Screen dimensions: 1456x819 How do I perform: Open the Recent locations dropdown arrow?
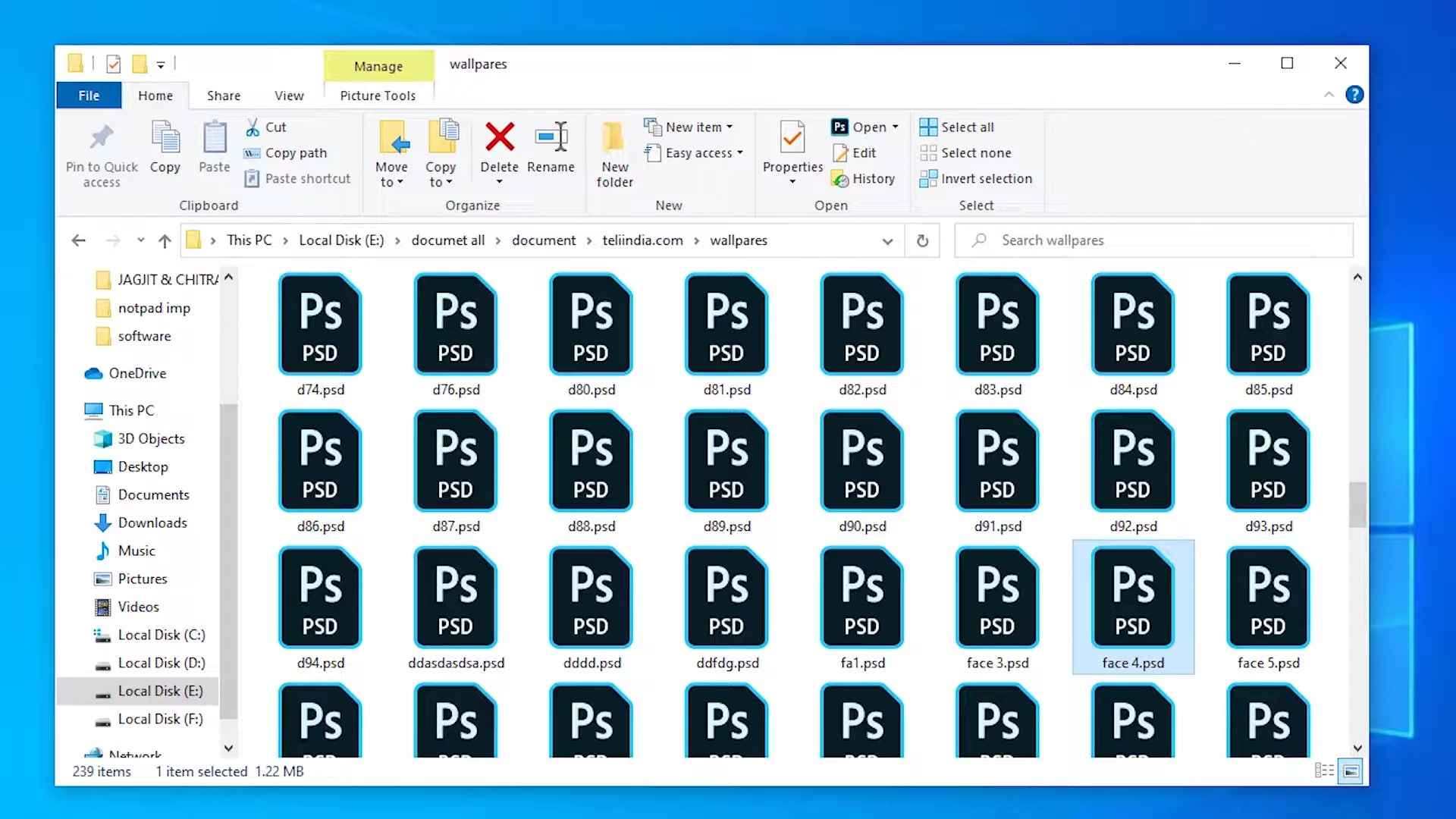[x=140, y=240]
